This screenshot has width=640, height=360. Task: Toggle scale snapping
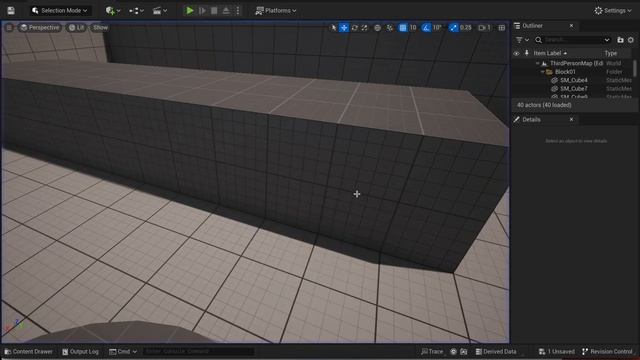click(x=453, y=28)
